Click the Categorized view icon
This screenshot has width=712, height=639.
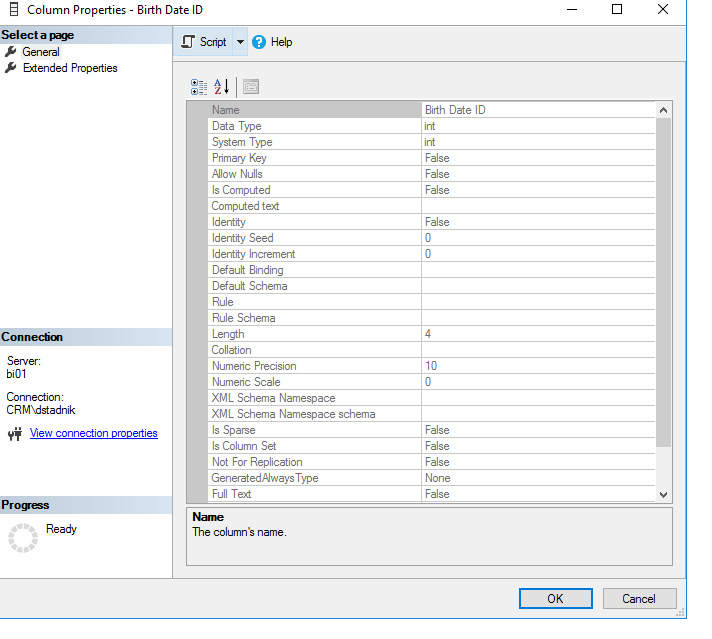(199, 87)
